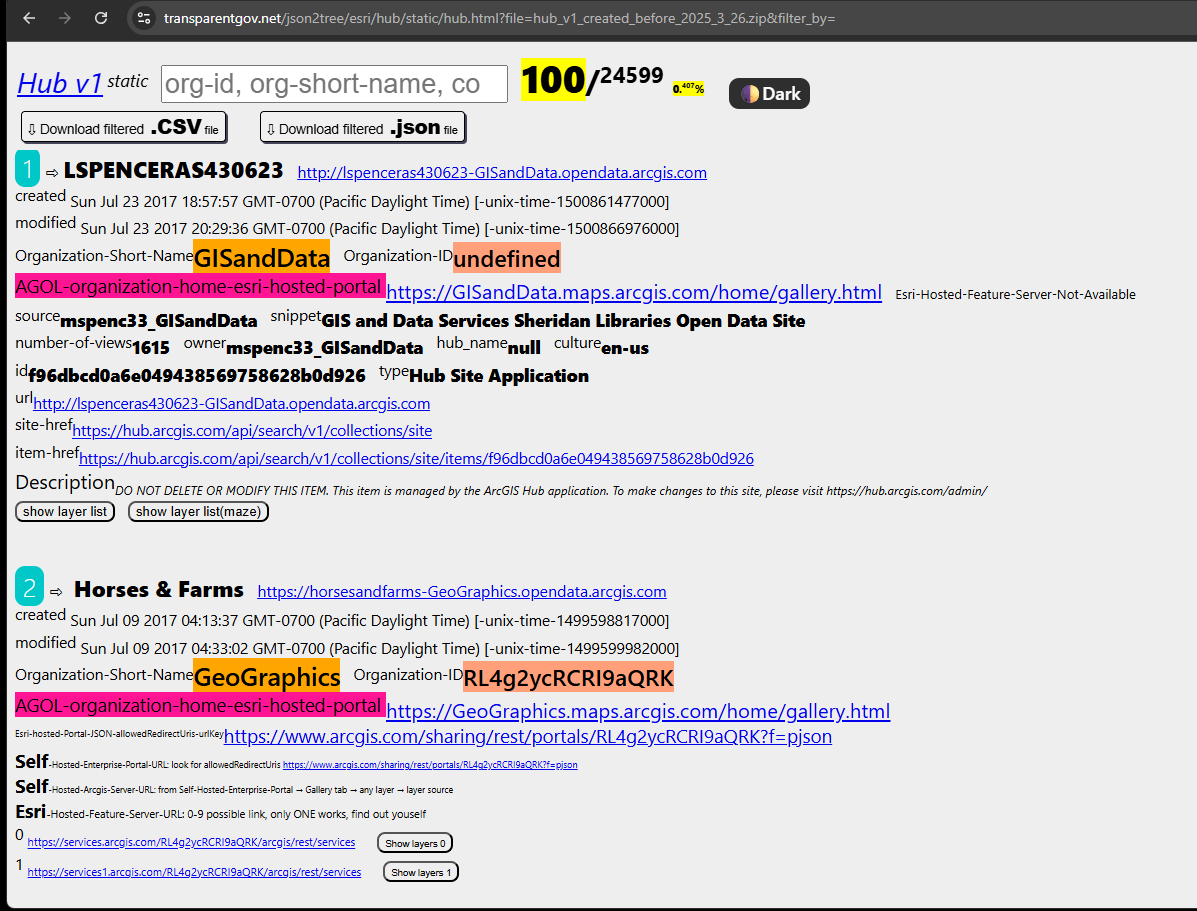1197x911 pixels.
Task: Click the teal number 2 badge
Action: coord(29,586)
